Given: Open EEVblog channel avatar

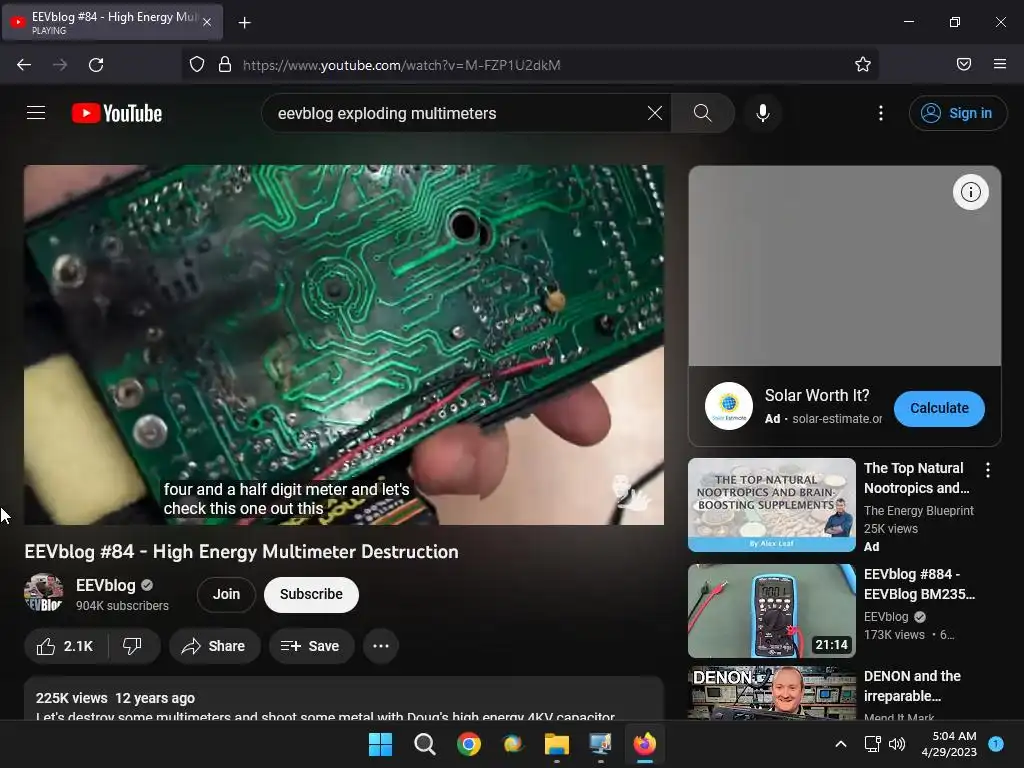Looking at the screenshot, I should [x=44, y=593].
